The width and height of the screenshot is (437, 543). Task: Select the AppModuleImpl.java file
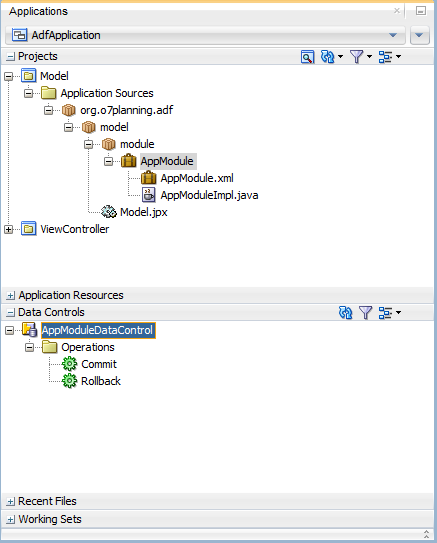pos(209,195)
